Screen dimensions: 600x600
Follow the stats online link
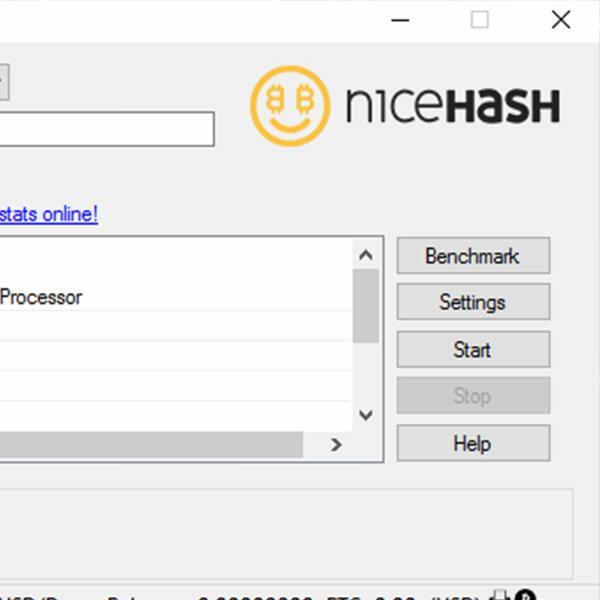coord(49,214)
